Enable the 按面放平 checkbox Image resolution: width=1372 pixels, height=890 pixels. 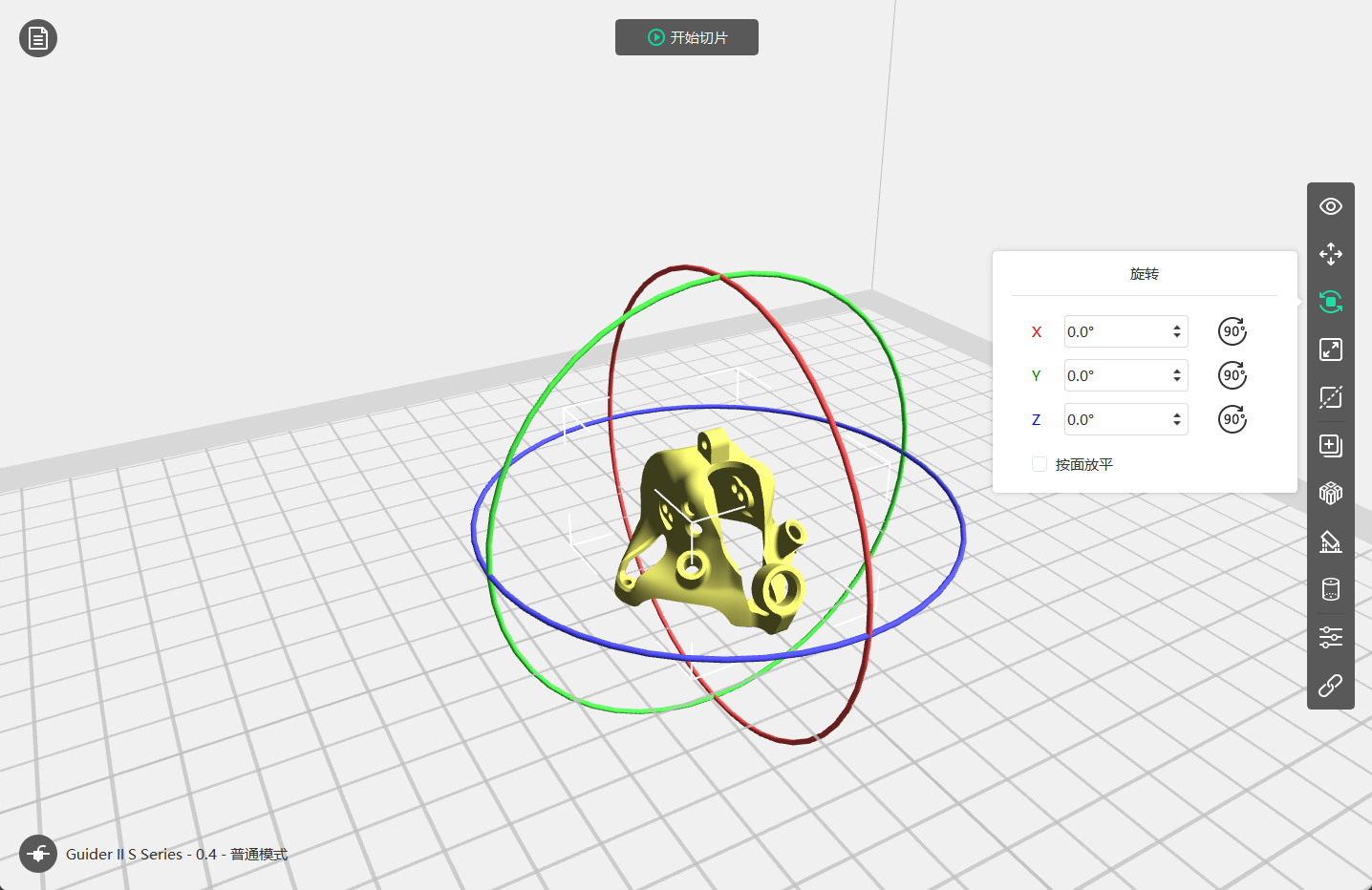1040,464
